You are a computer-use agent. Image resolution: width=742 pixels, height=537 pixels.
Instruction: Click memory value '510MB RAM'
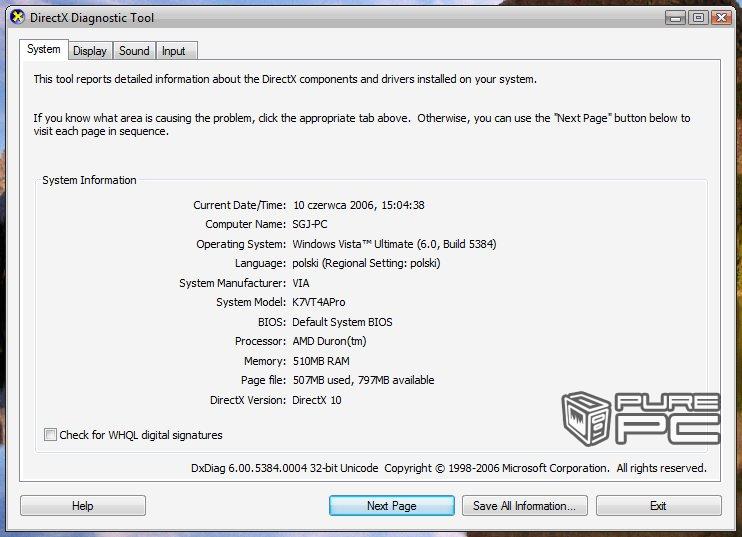coord(321,361)
